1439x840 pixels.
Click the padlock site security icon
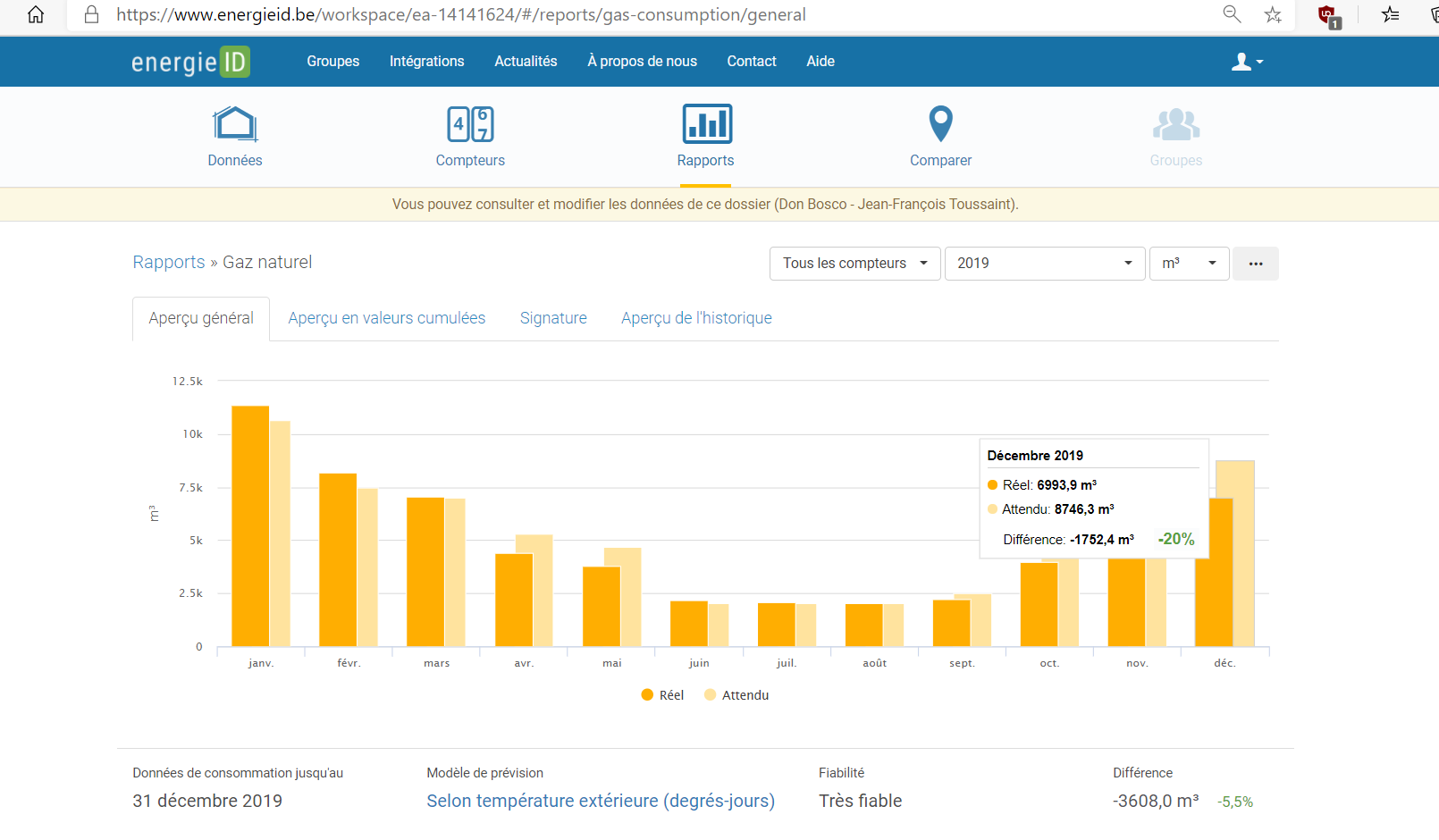click(x=91, y=14)
